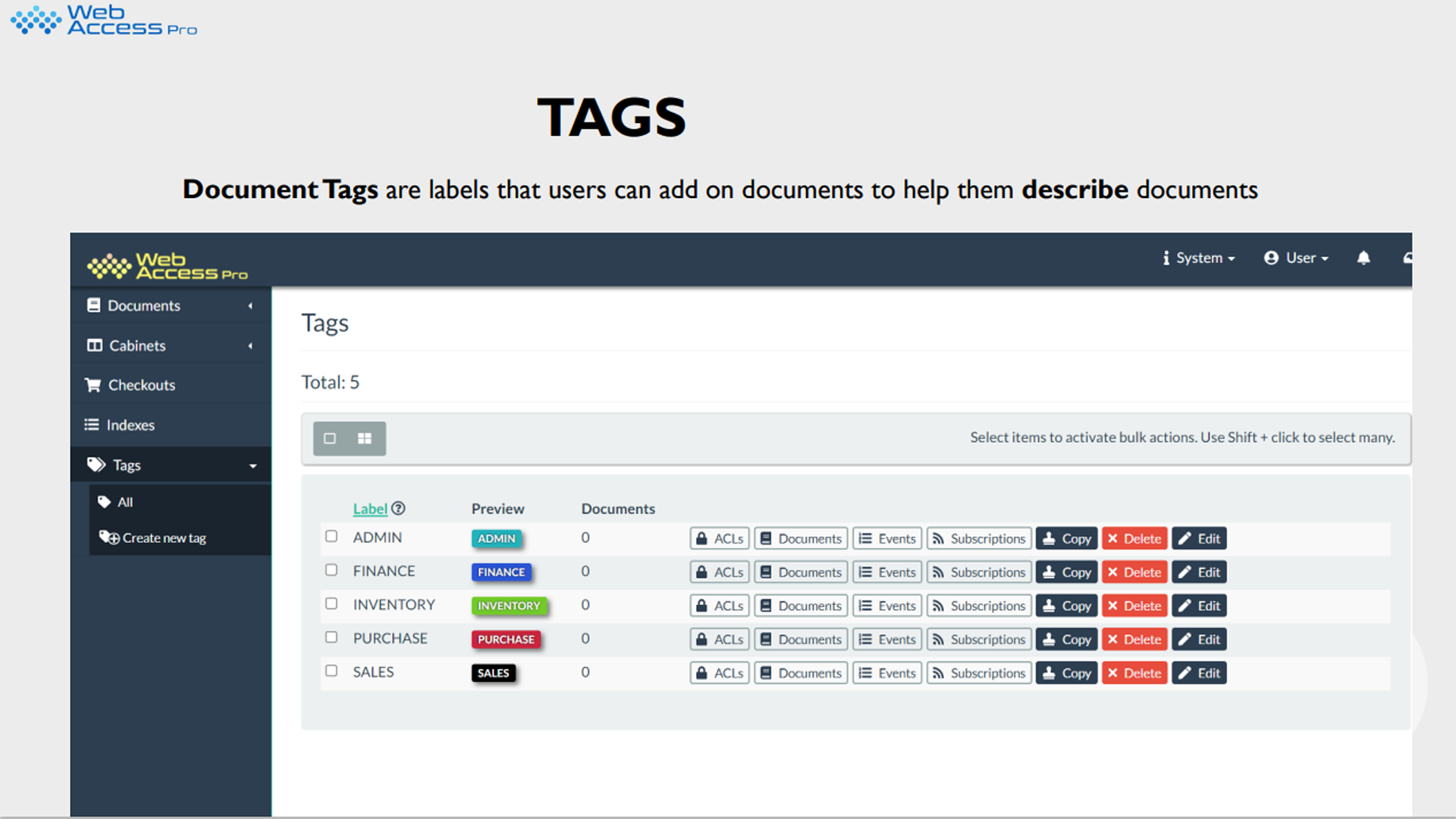Screen dimensions: 1456x819
Task: Tick the SALES tag checkbox
Action: click(331, 670)
